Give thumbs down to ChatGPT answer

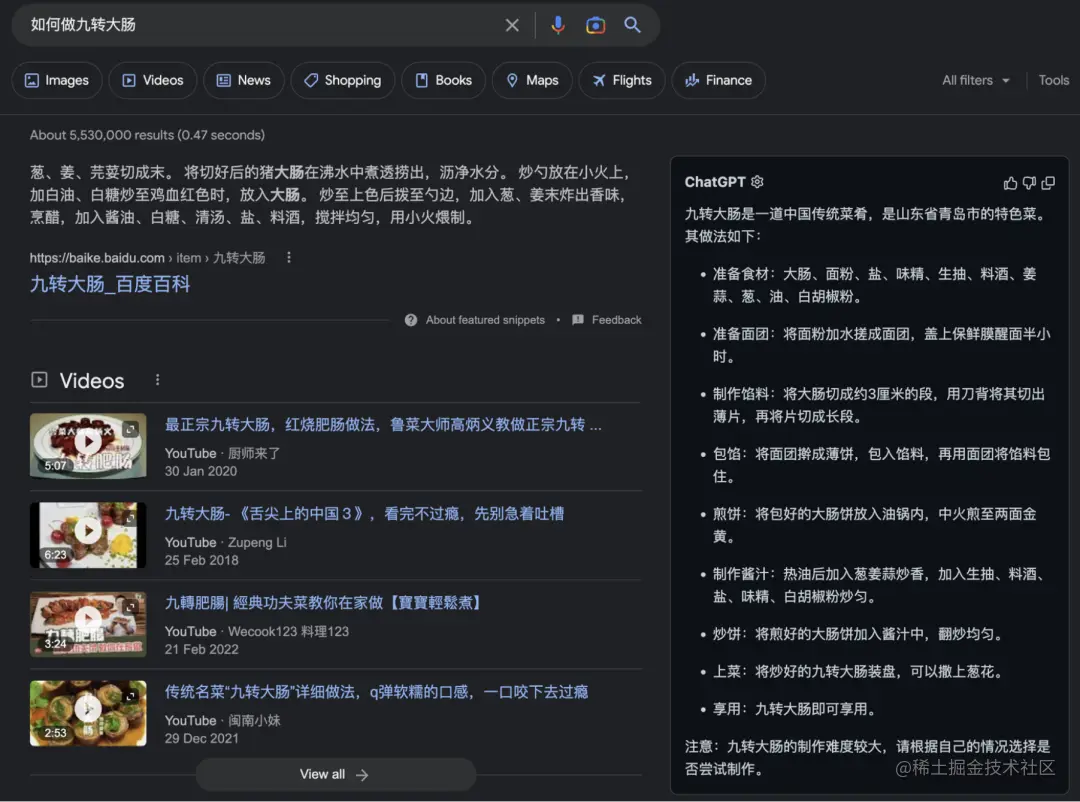tap(1029, 183)
